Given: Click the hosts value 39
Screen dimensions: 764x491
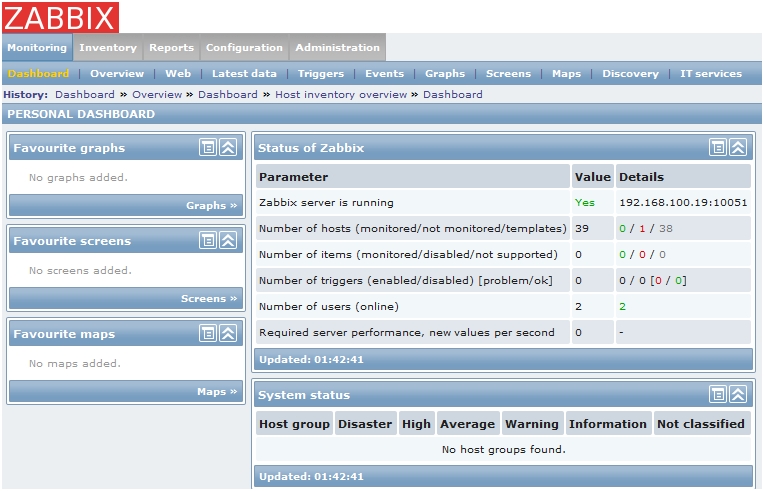Looking at the screenshot, I should pyautogui.click(x=582, y=228).
